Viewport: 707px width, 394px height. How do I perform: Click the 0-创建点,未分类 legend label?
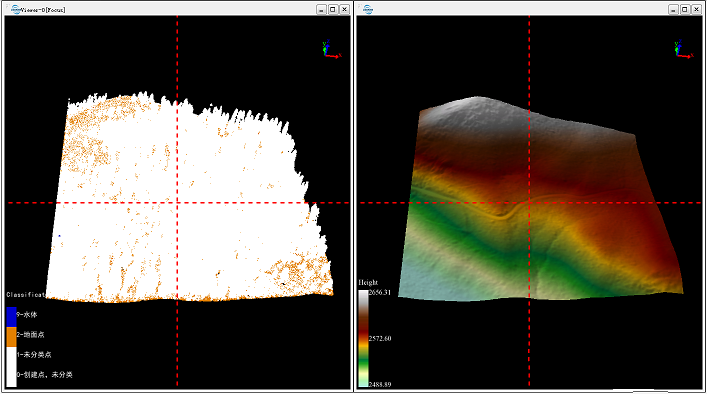click(x=45, y=375)
